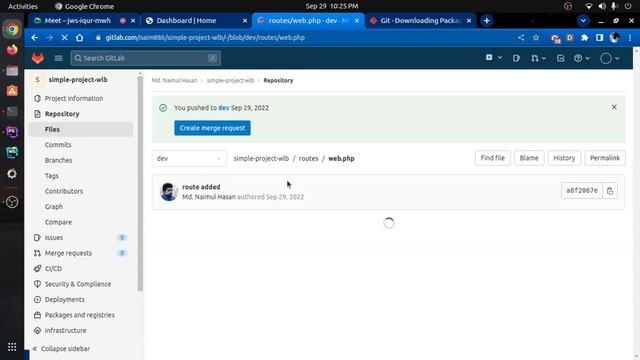
Task: Click simple-project-wlb breadcrumb link
Action: coord(230,80)
